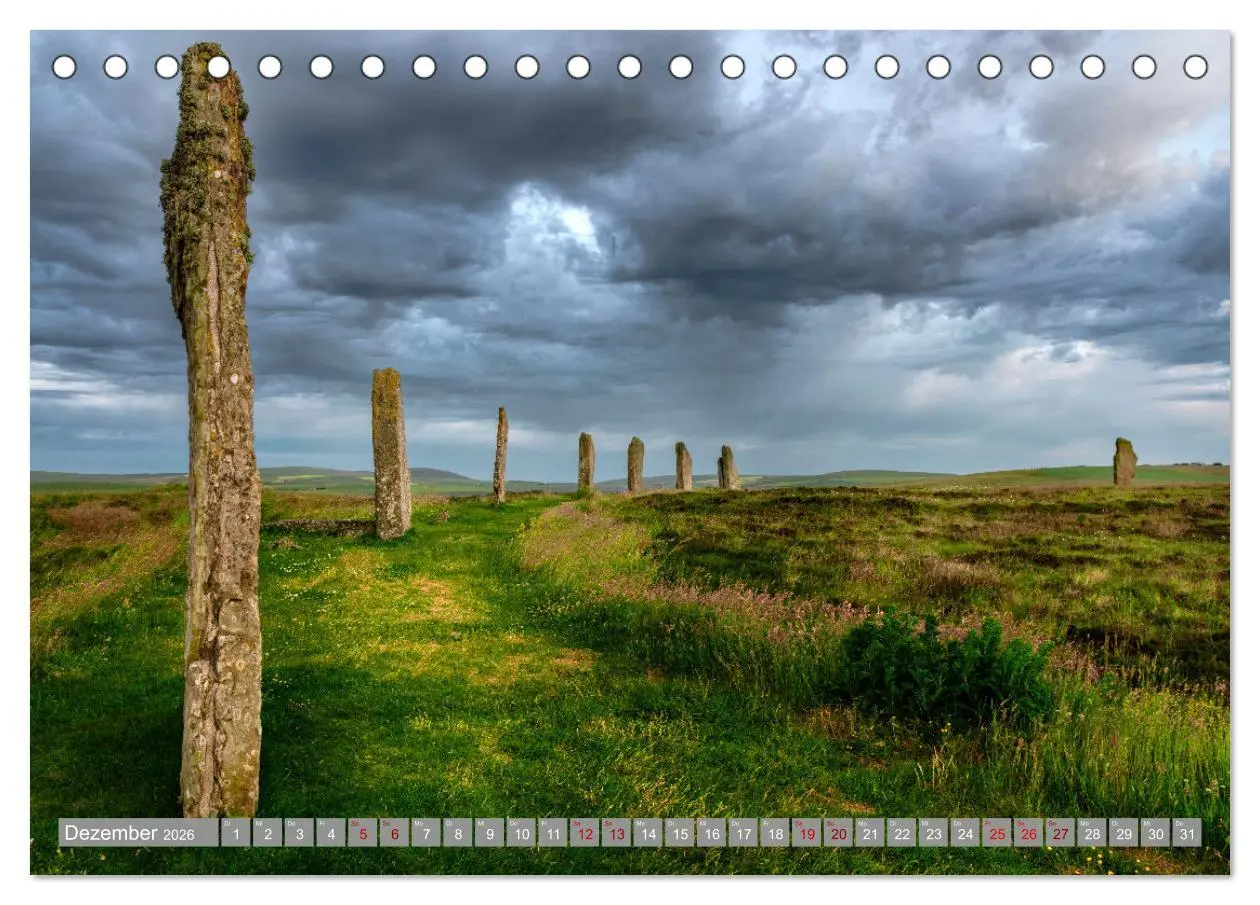Click the "Dezember 2026" month label
This screenshot has height=905, width=1260.
(138, 833)
